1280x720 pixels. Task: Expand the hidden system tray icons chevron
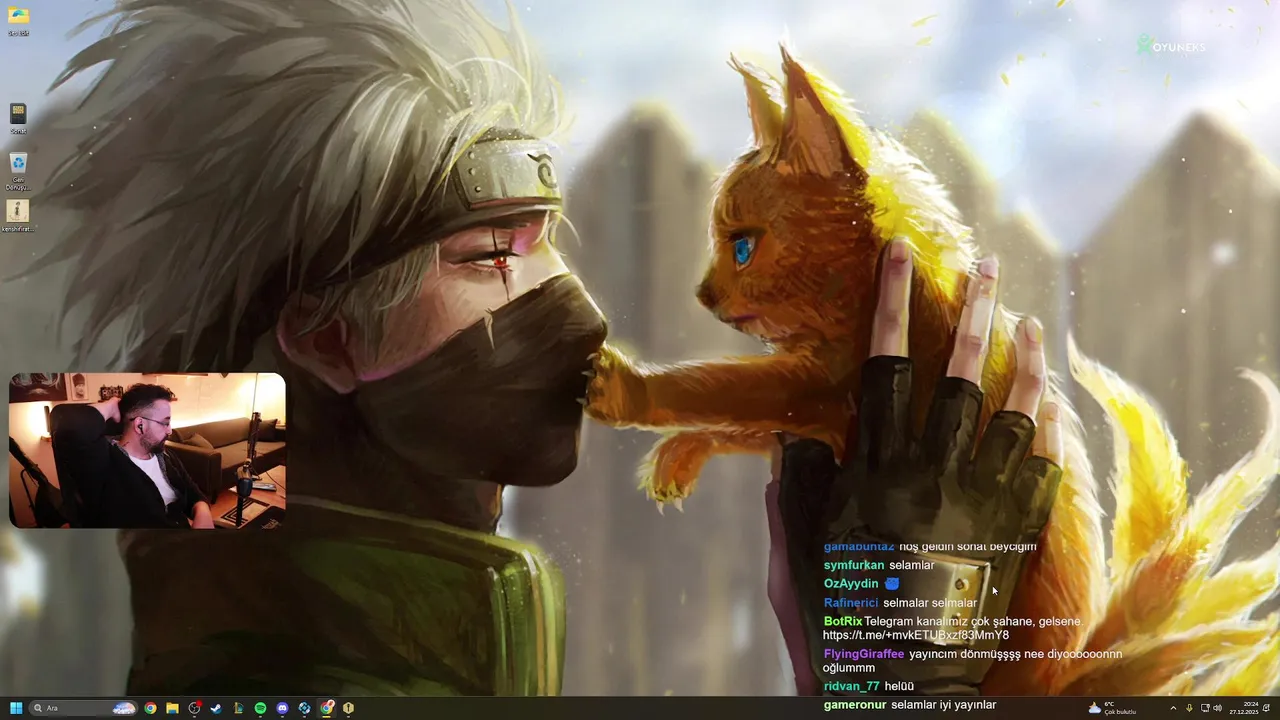1173,708
